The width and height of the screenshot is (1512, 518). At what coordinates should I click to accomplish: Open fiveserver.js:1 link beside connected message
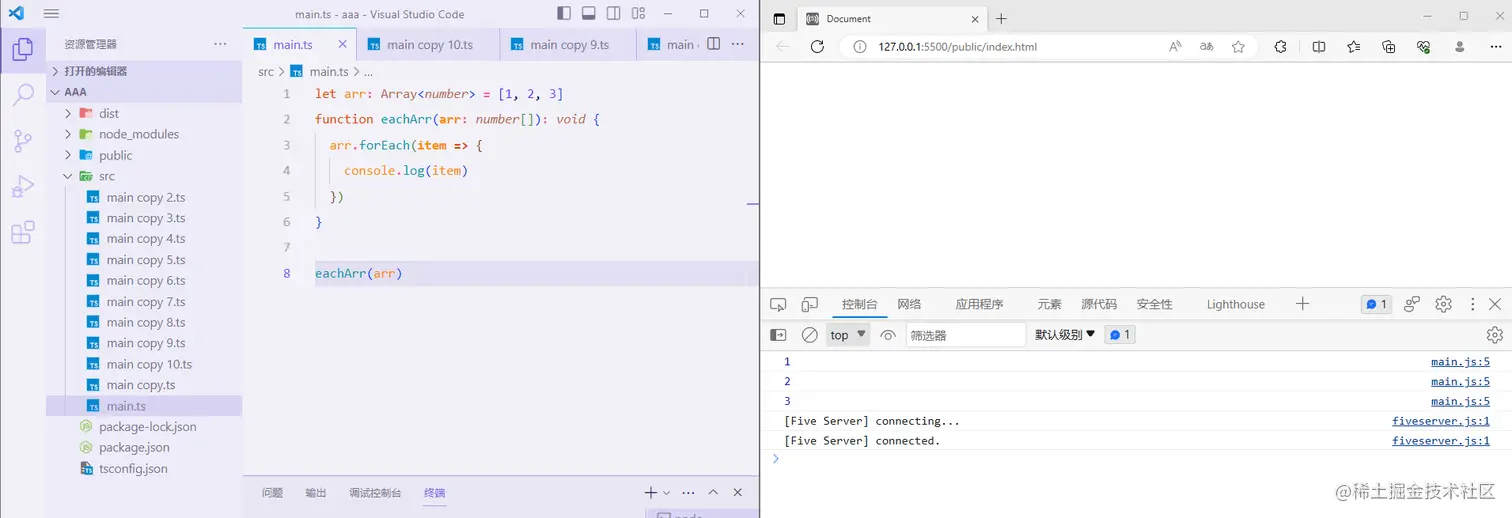pos(1441,441)
